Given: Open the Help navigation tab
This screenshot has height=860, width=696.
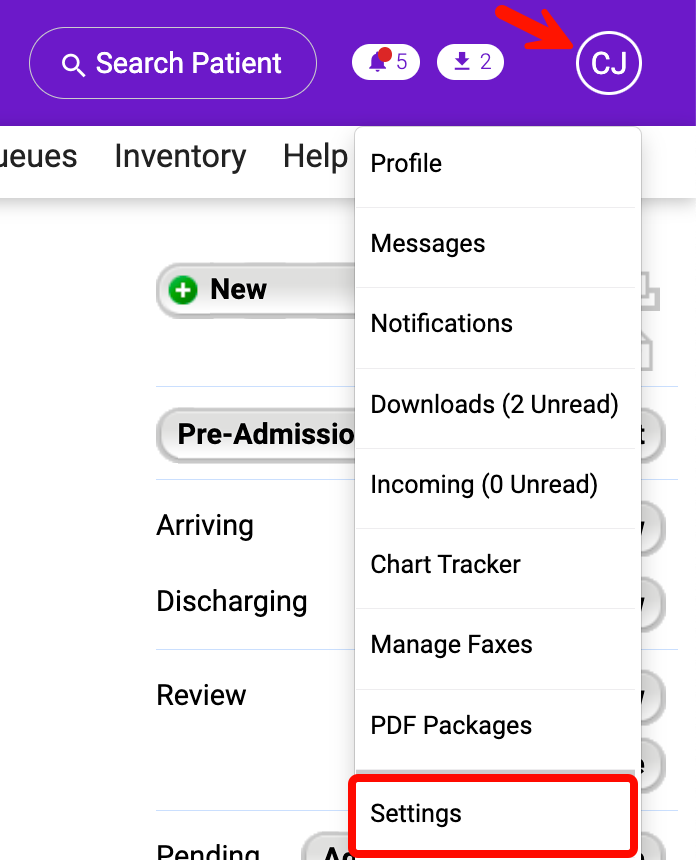Looking at the screenshot, I should pos(315,157).
